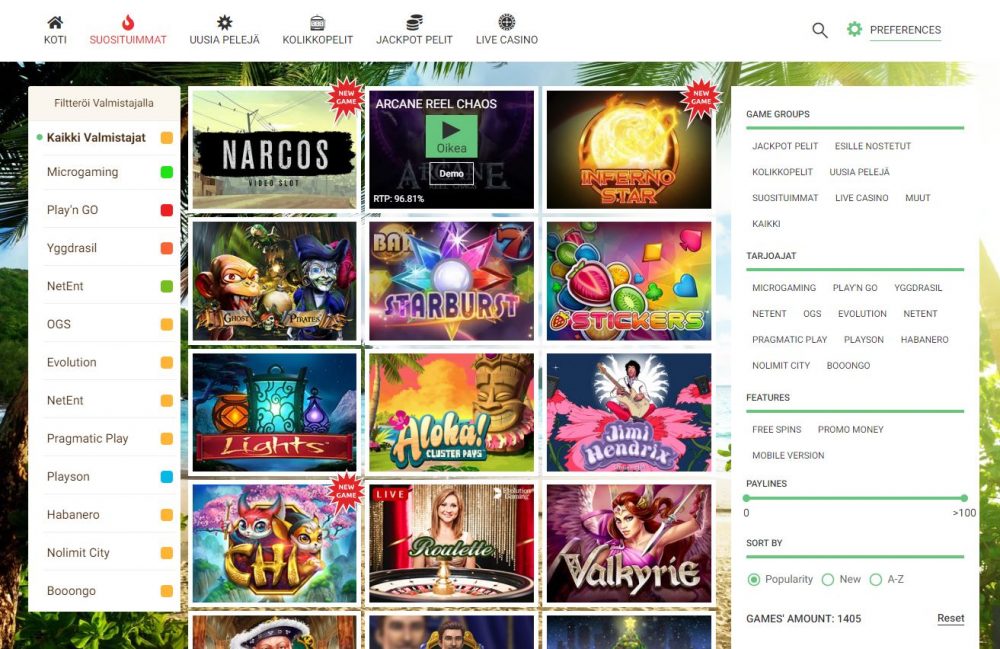Open the Narcos video slot game
Screen dimensions: 1000x649
[x=275, y=149]
